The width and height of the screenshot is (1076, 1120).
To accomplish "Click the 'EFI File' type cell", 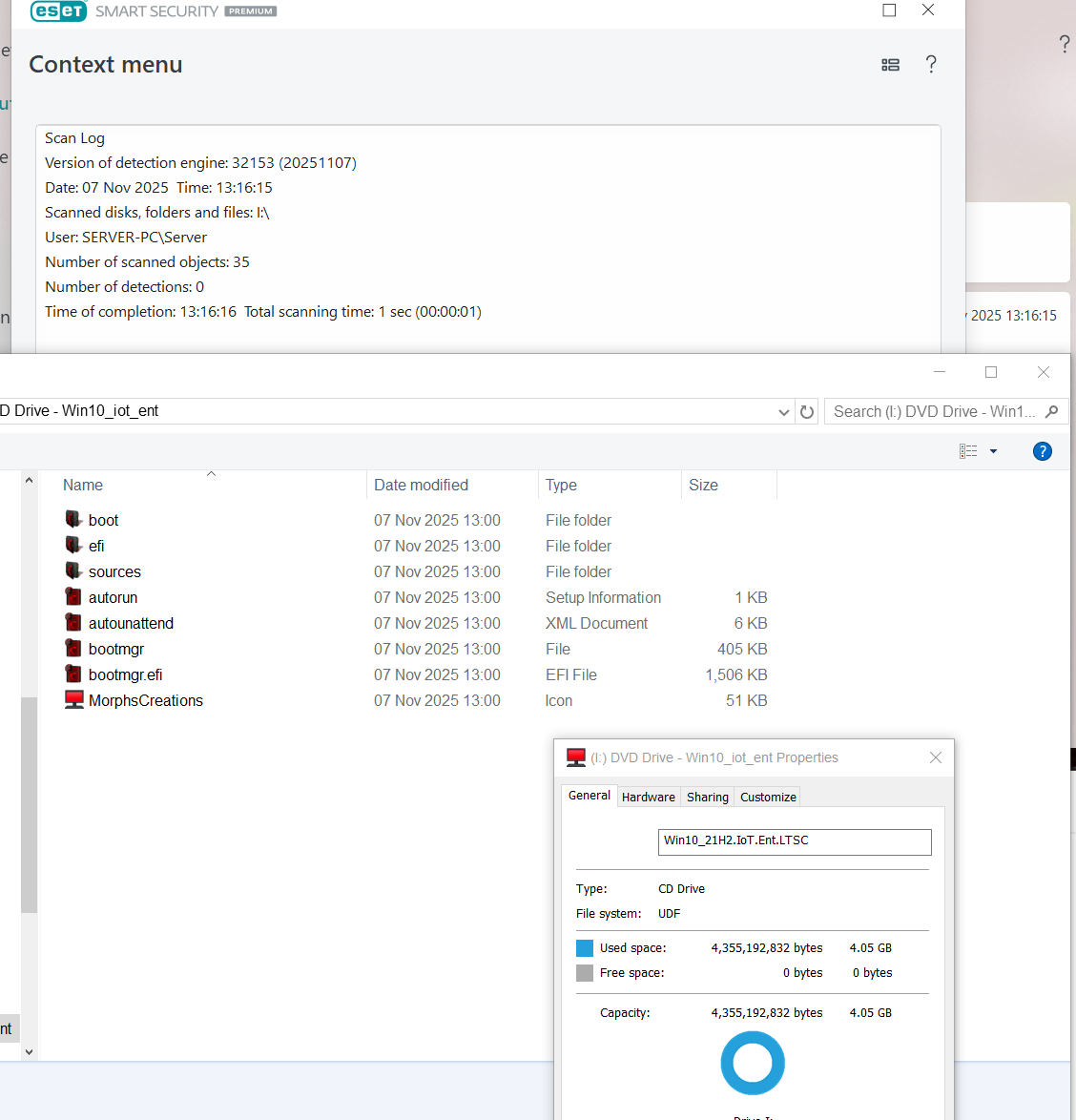I will pyautogui.click(x=571, y=674).
